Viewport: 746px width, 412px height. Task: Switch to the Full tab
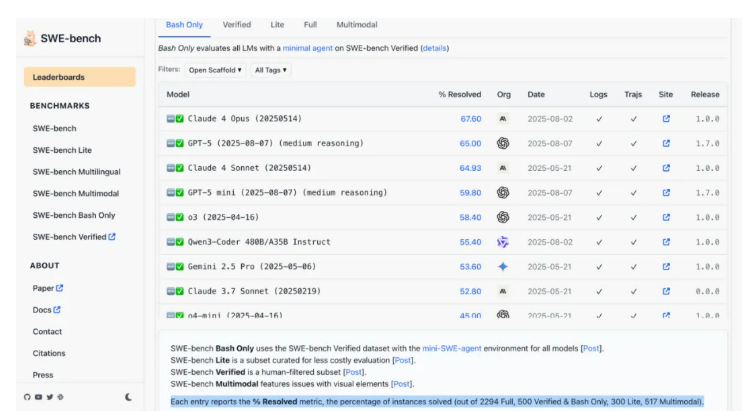point(310,25)
